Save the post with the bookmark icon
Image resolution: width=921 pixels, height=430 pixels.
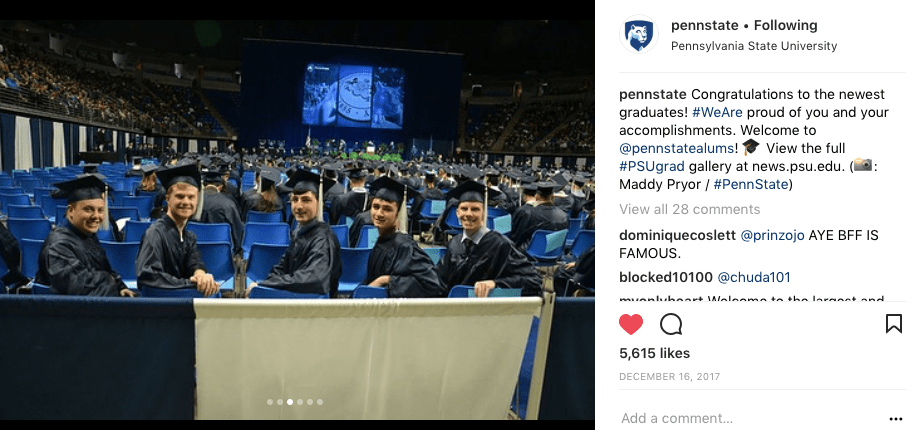click(894, 324)
